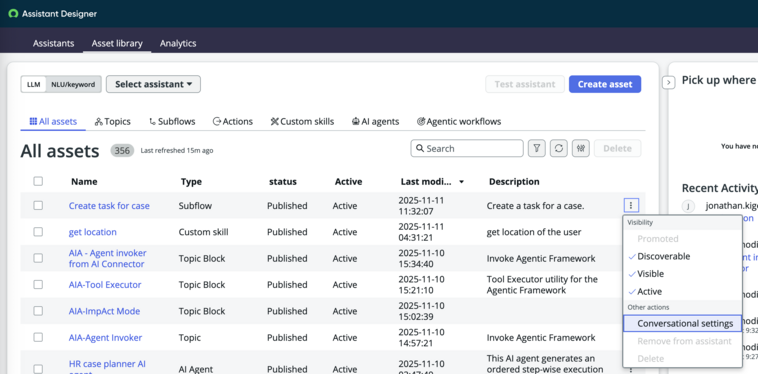Screen dimensions: 758x374
Task: Expand the Pick up where panel arrow
Action: point(668,83)
